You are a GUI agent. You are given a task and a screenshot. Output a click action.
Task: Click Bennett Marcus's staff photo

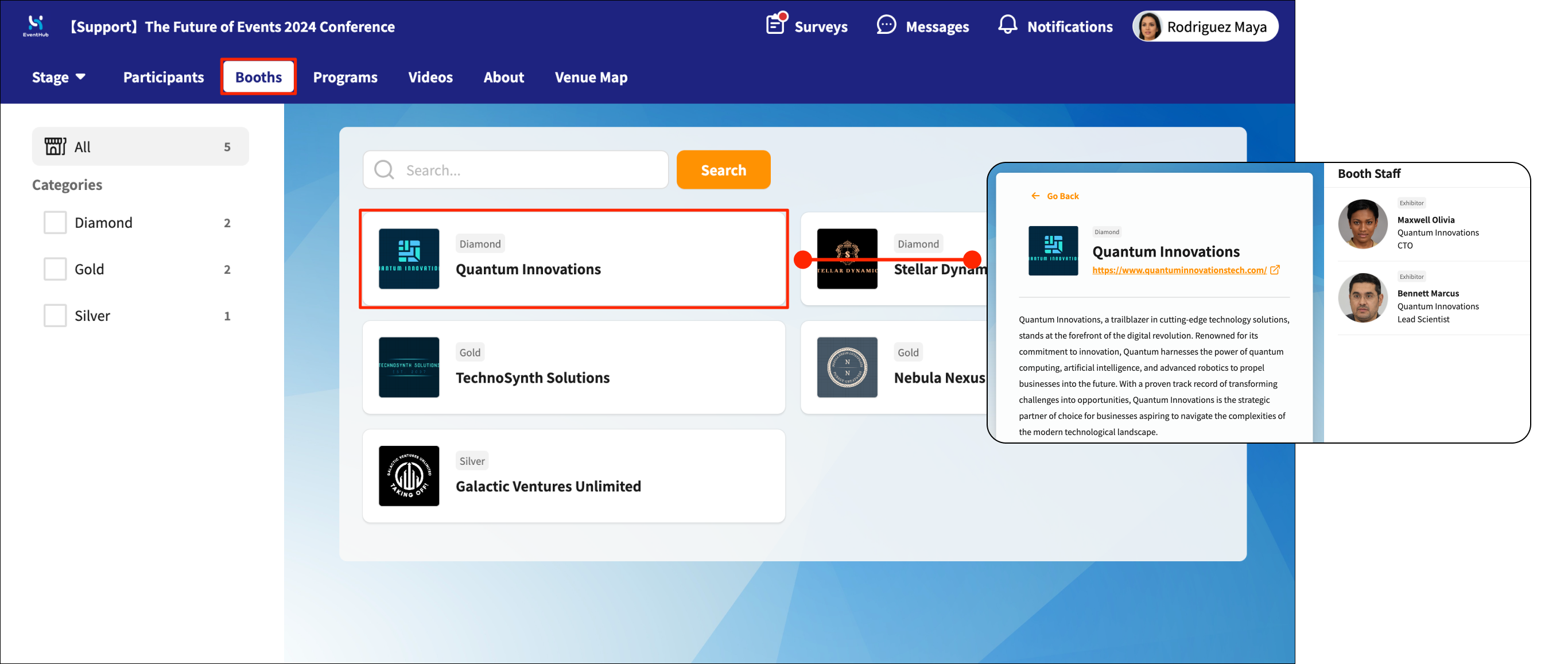(x=1363, y=298)
